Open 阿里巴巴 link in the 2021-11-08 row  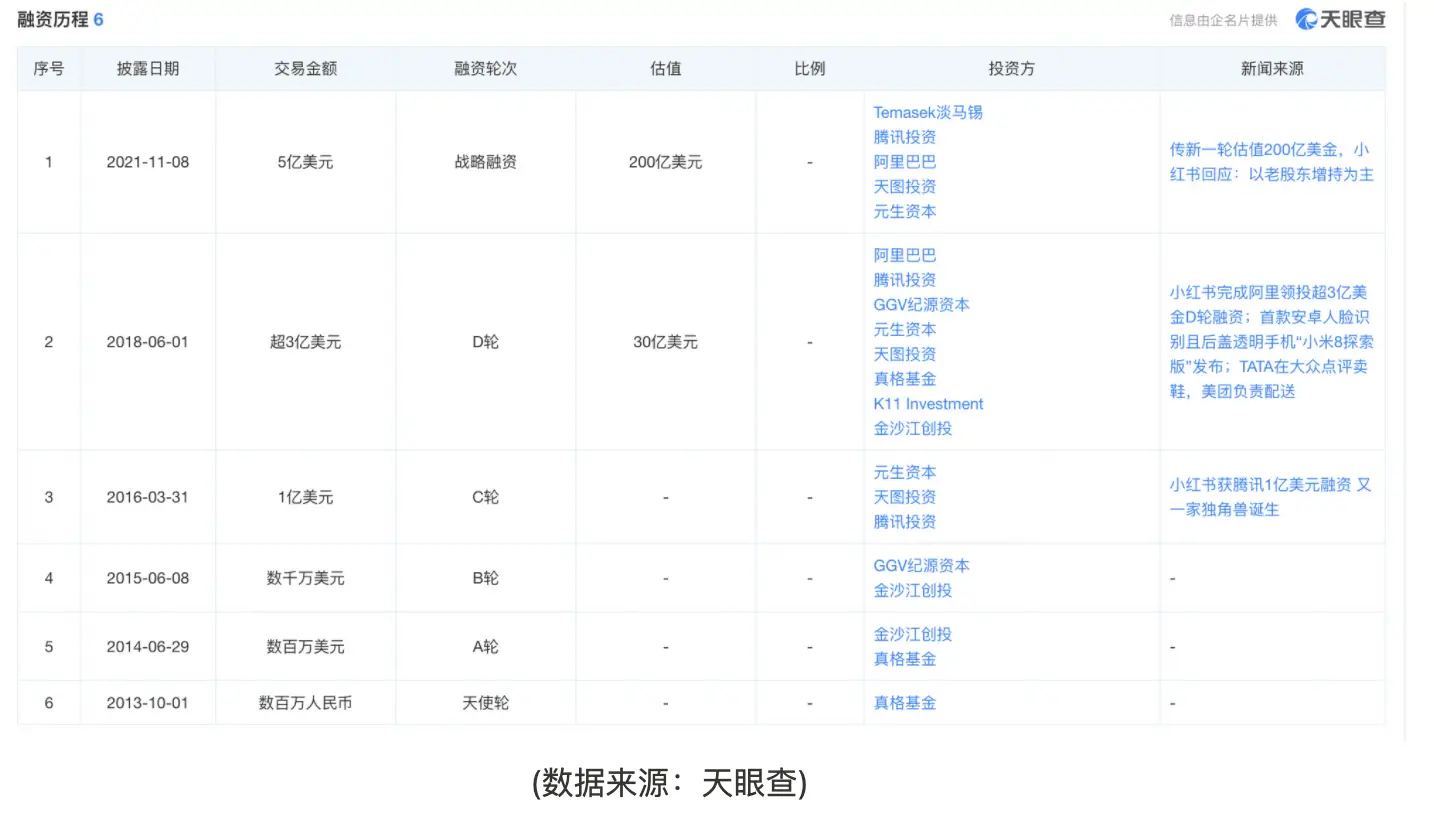point(905,162)
